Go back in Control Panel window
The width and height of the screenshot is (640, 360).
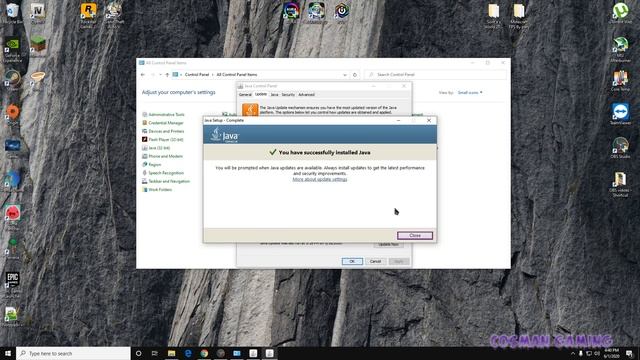(x=142, y=75)
